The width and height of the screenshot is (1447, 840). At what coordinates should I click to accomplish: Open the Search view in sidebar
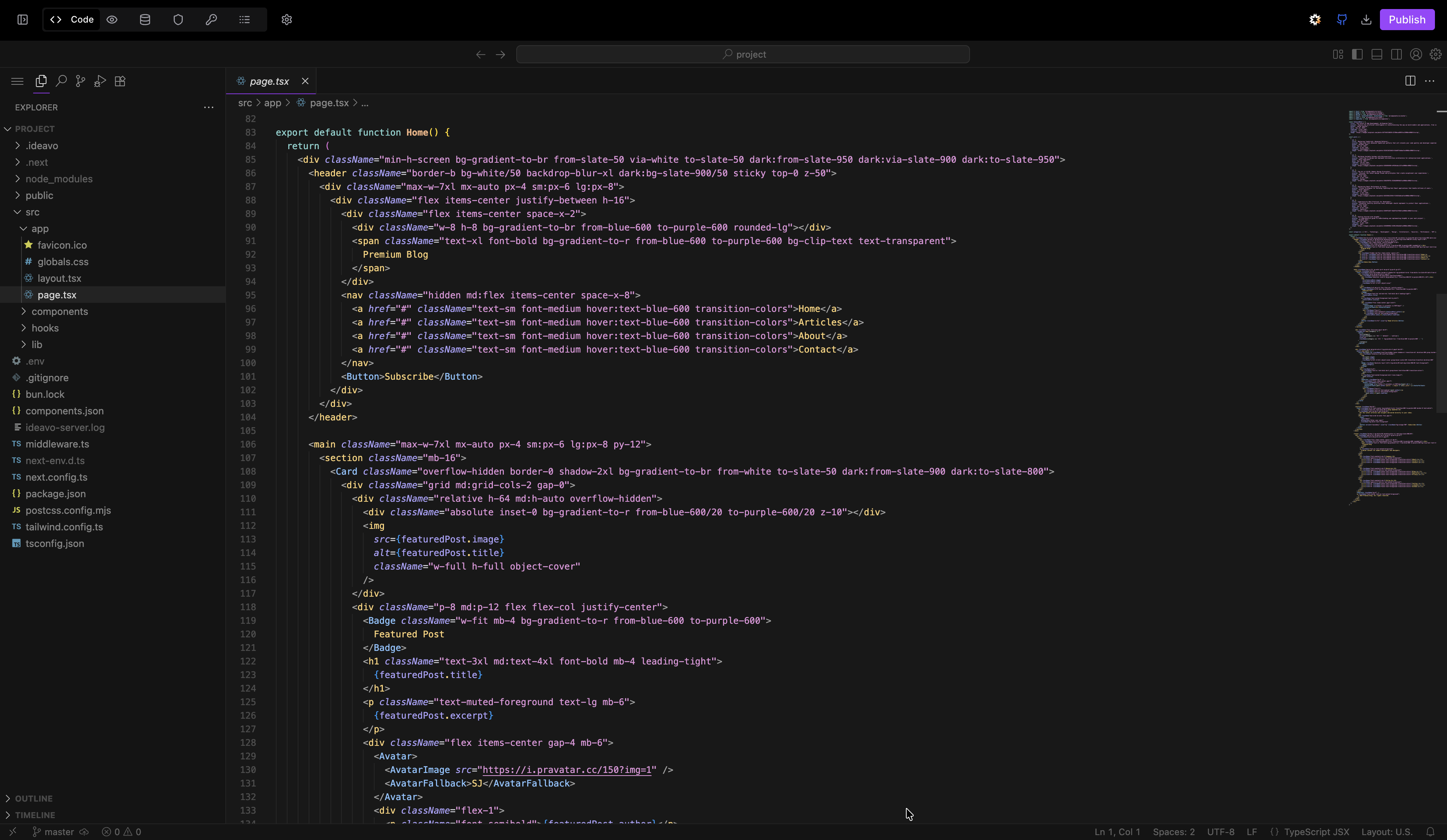(61, 81)
